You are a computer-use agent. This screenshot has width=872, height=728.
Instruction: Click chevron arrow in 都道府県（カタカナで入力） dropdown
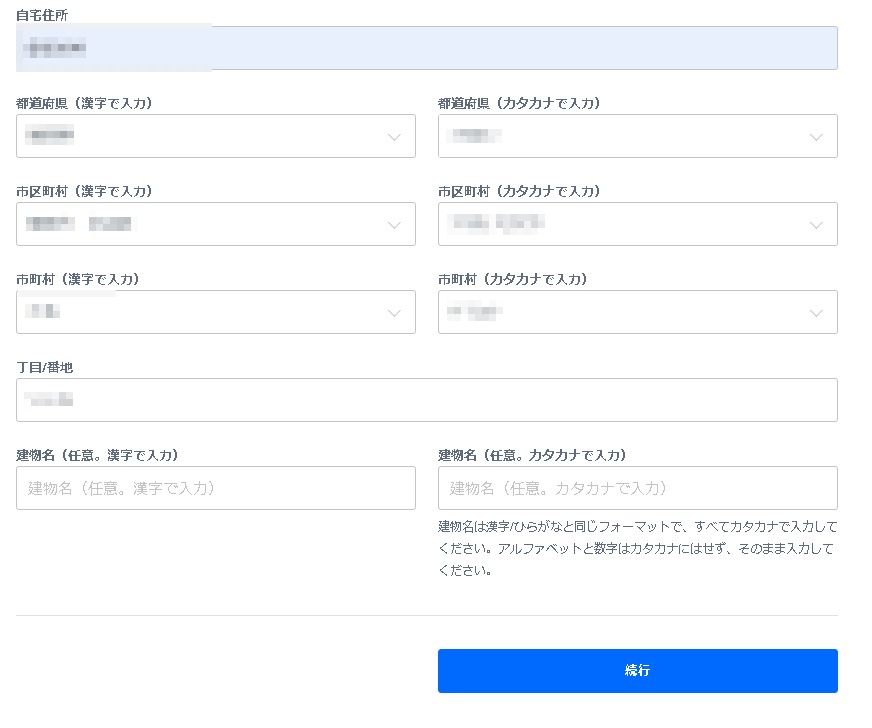coord(816,137)
